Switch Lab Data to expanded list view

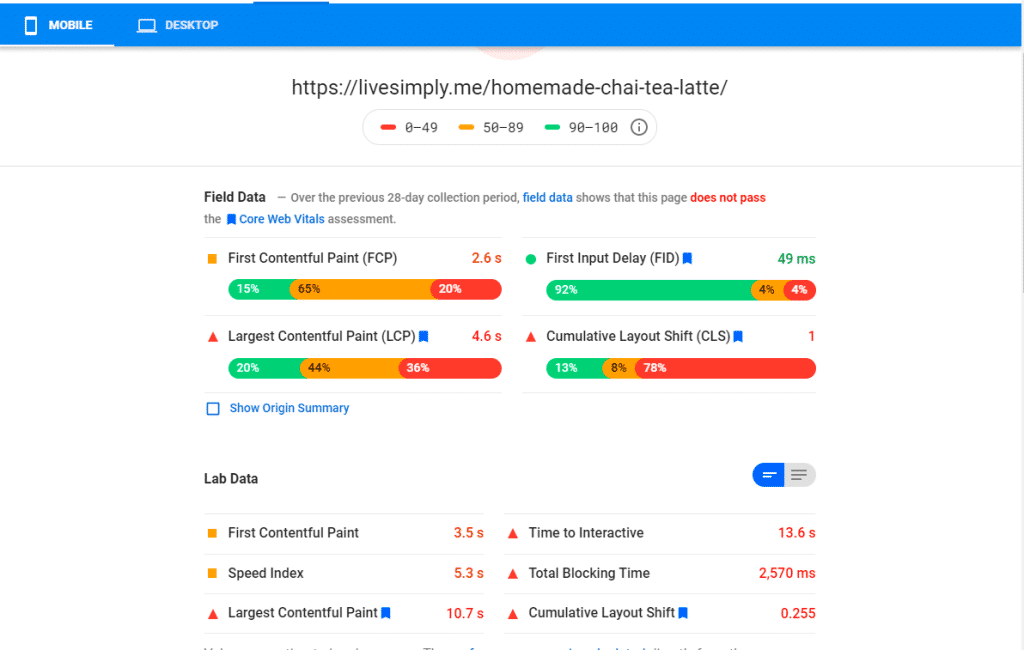point(799,475)
